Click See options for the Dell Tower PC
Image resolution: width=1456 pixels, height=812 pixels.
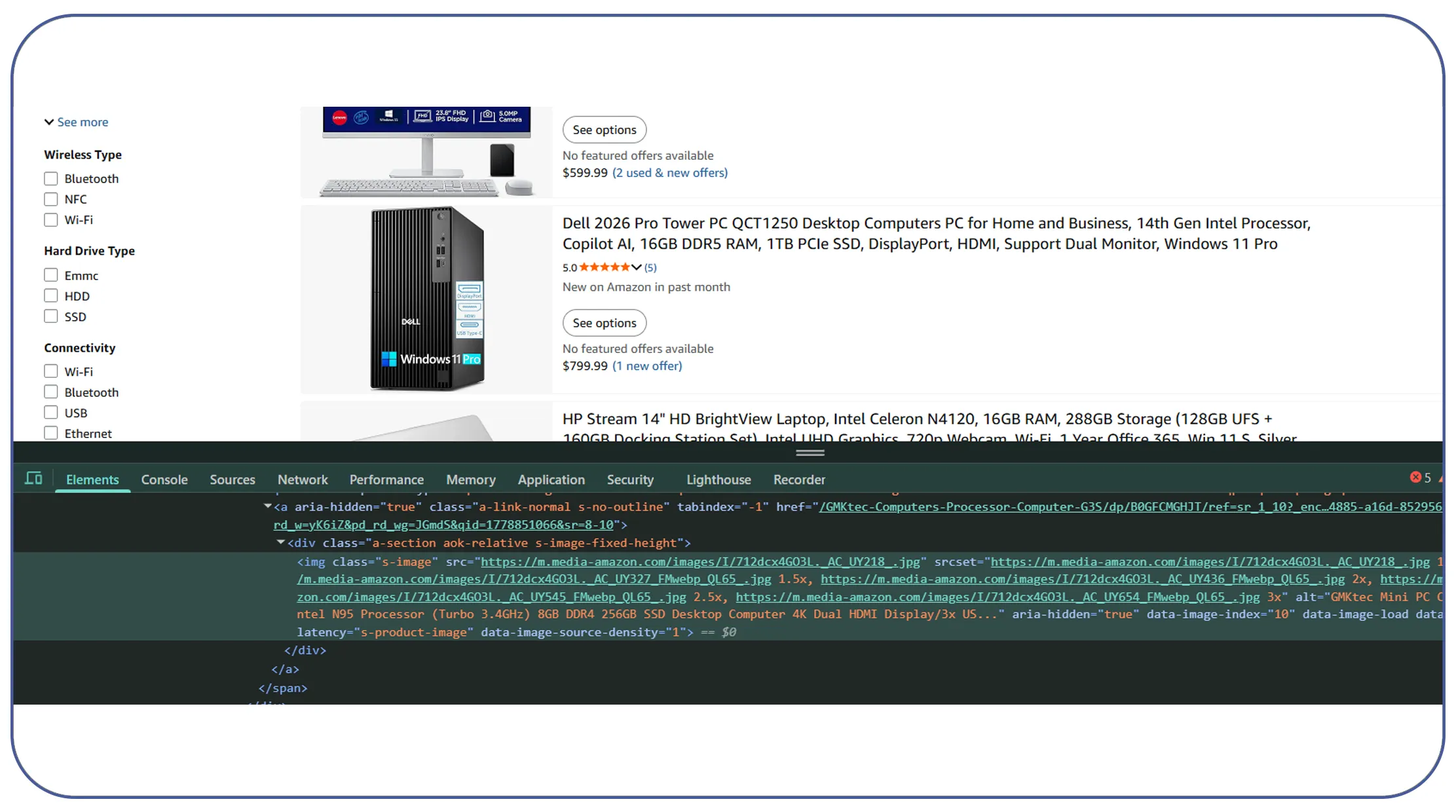click(605, 323)
